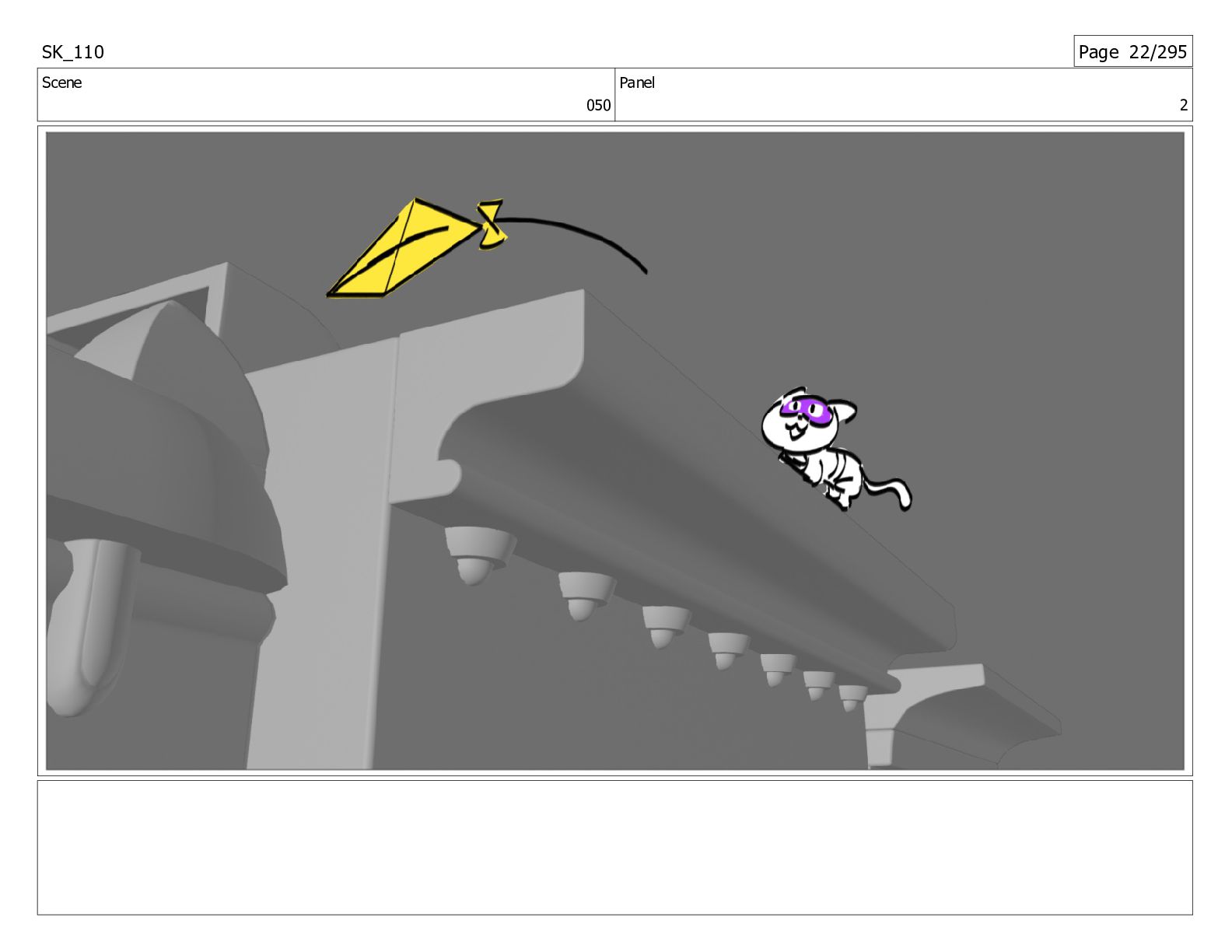Click the SK_110 title text
This screenshot has height=952, width=1232.
(x=72, y=52)
